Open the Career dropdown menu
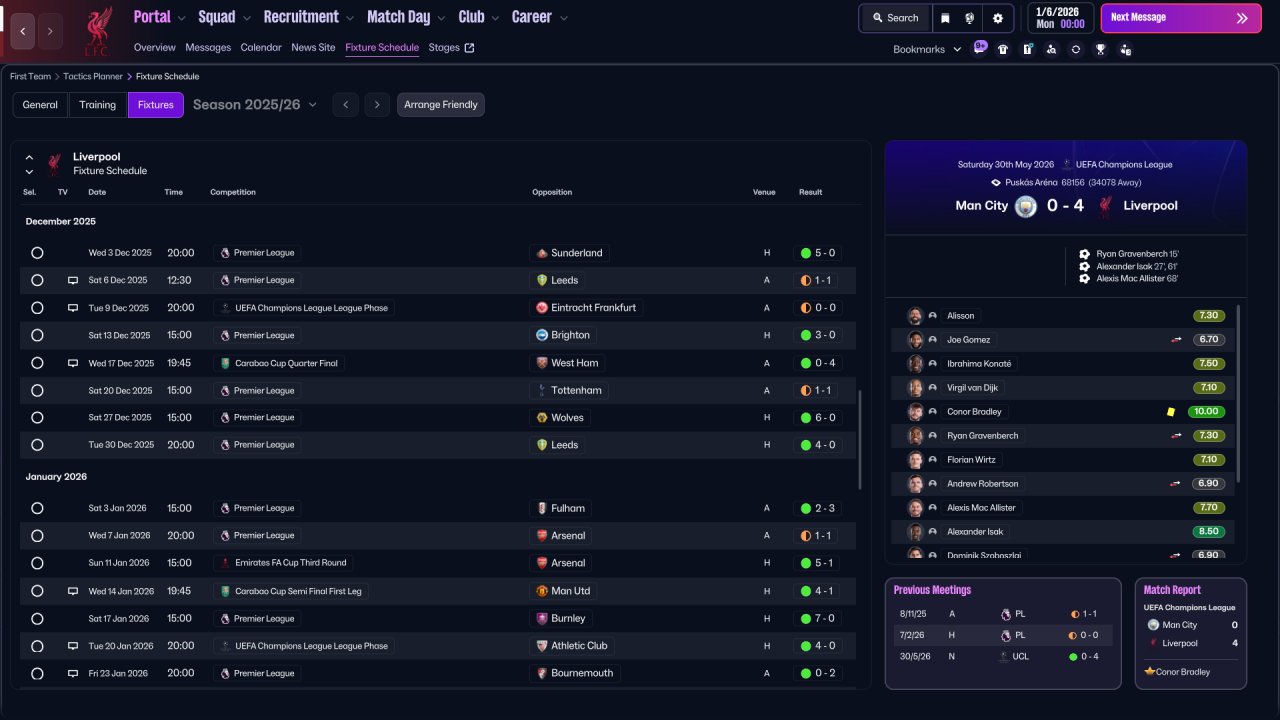 [540, 17]
